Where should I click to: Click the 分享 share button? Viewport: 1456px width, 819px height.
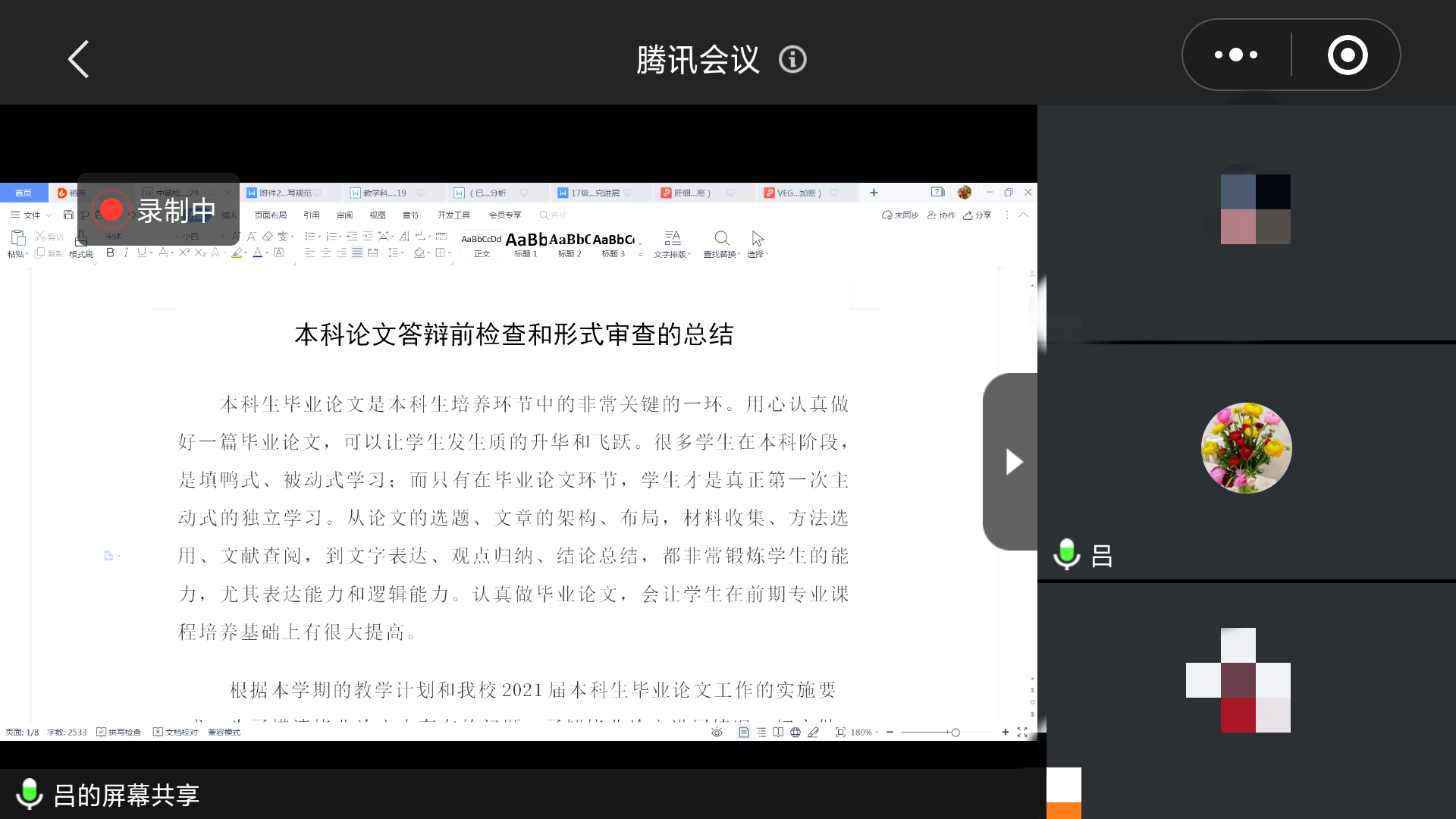(978, 215)
